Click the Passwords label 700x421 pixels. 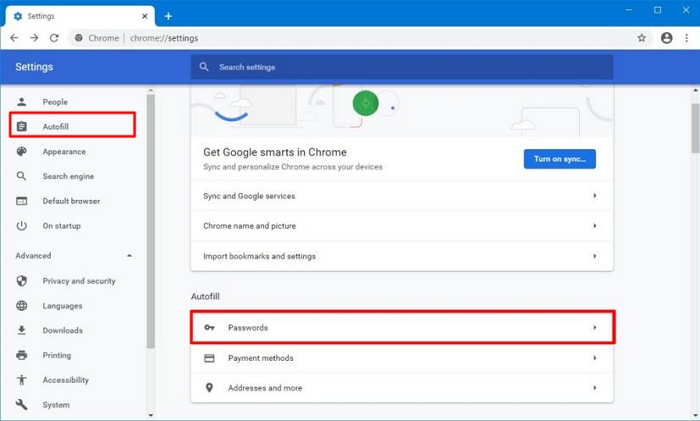tap(248, 327)
